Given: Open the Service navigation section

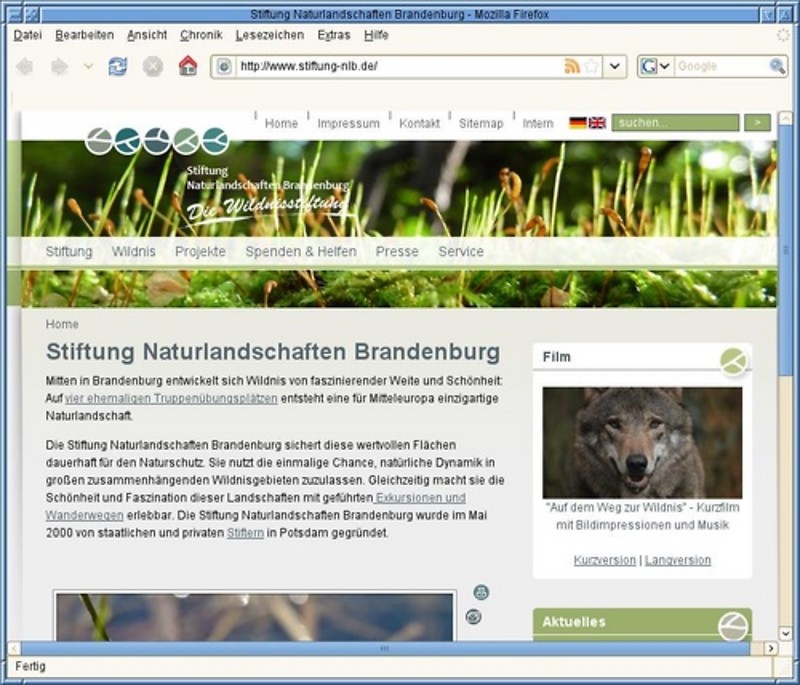Looking at the screenshot, I should pyautogui.click(x=461, y=251).
